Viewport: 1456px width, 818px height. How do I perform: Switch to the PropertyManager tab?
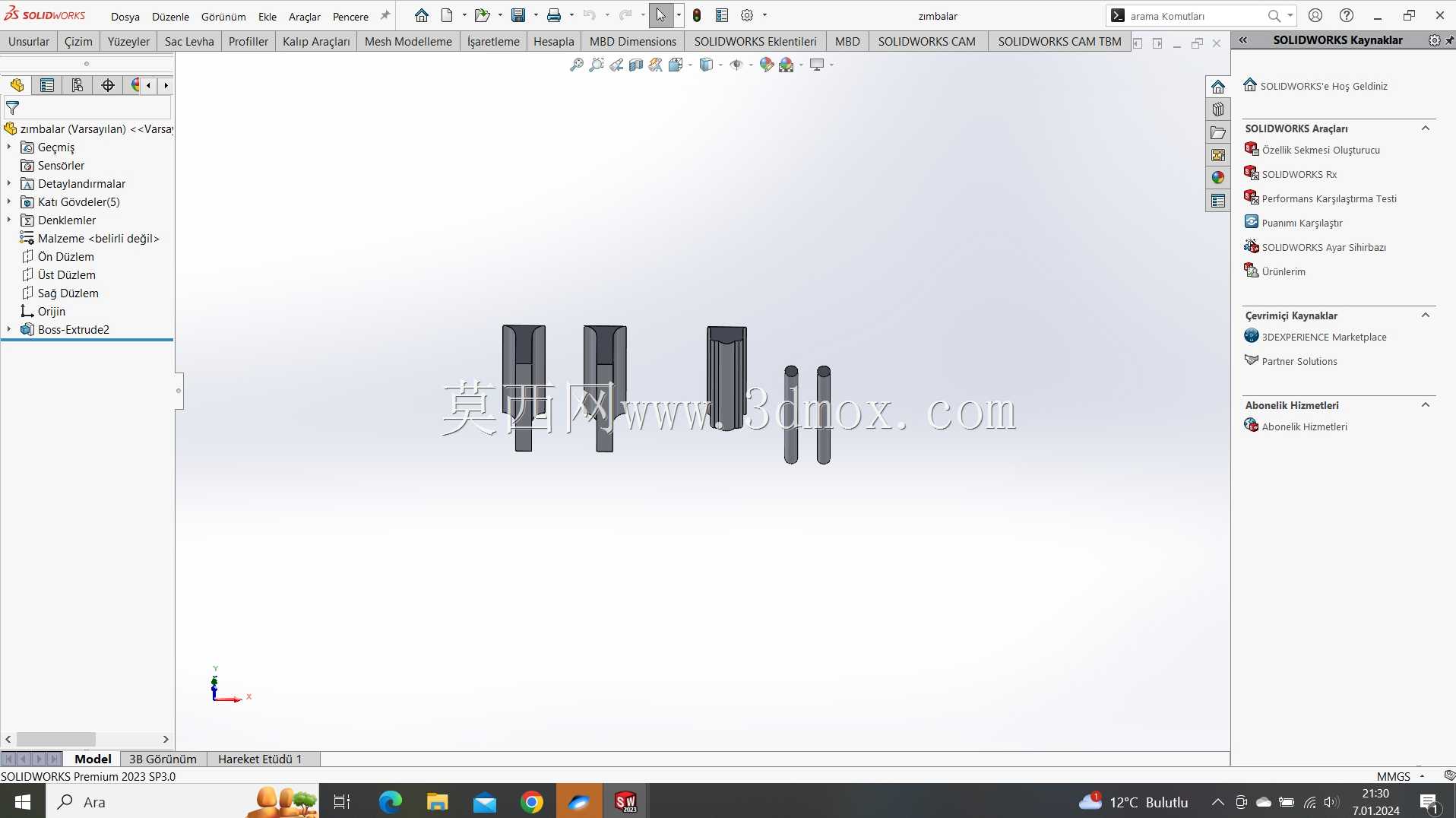(47, 85)
